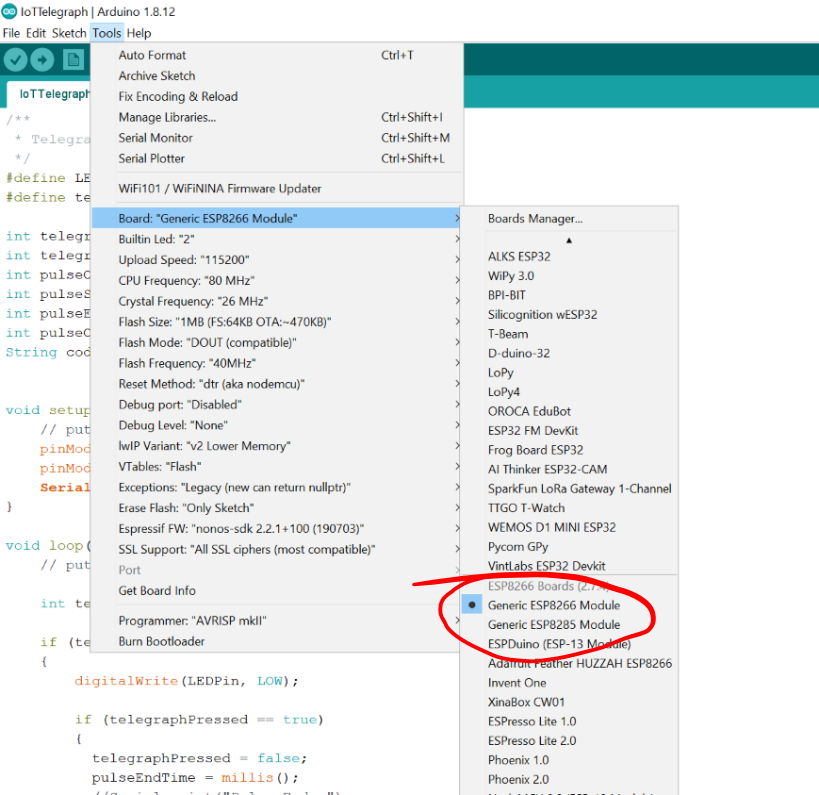Expand the Board: Generic ESP8266 Module submenu
The height and width of the screenshot is (795, 819).
(277, 218)
